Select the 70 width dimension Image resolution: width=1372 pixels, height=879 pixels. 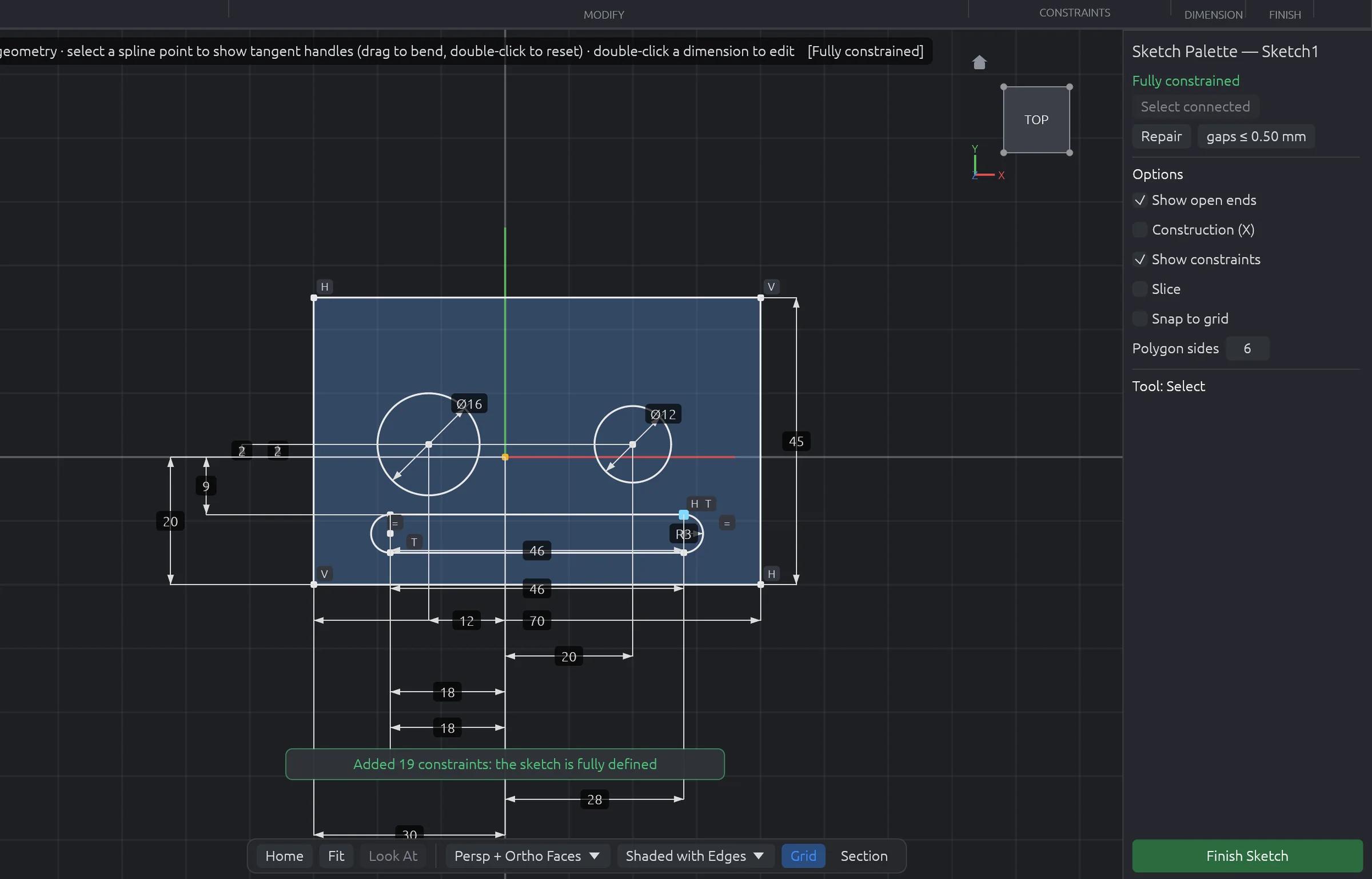[x=537, y=621]
